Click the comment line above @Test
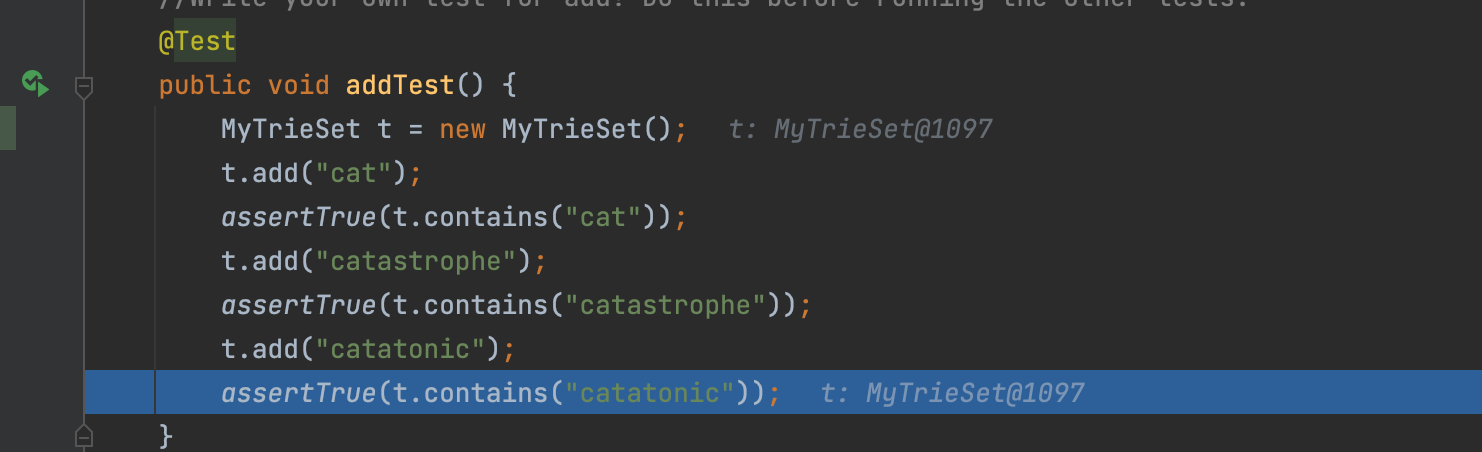The image size is (1482, 452). coord(700,5)
